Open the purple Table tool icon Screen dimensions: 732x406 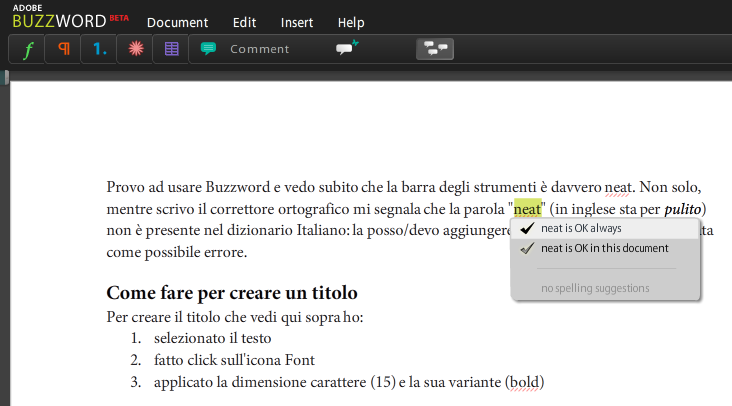171,49
